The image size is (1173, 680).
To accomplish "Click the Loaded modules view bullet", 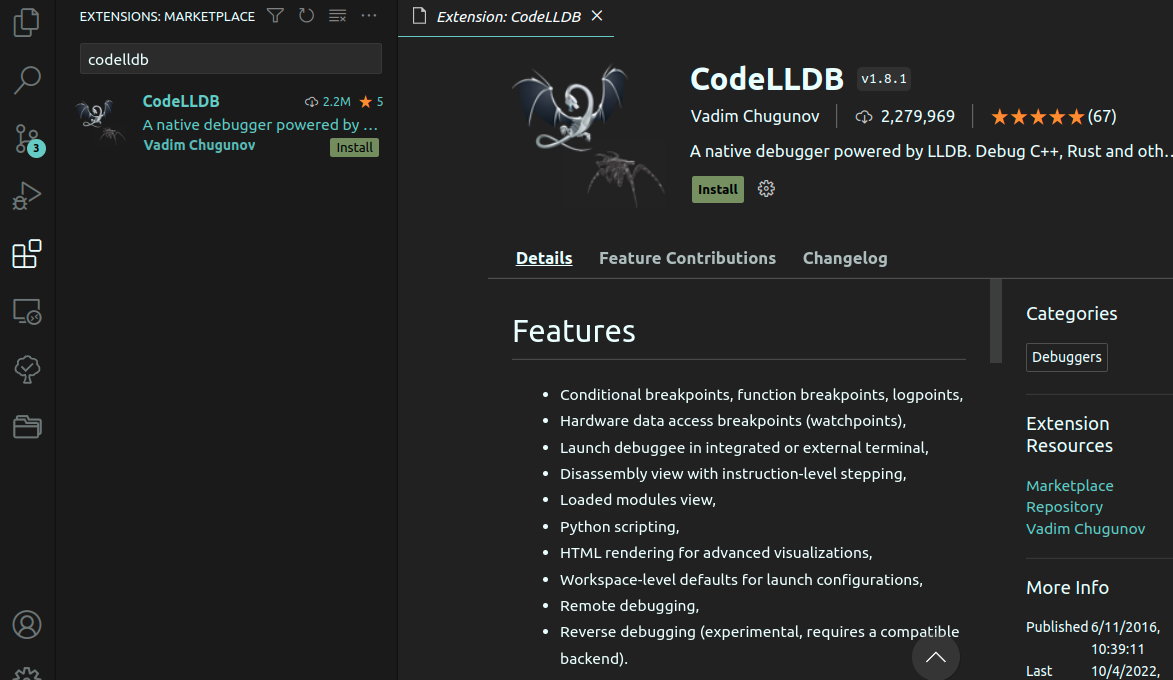I will [637, 500].
